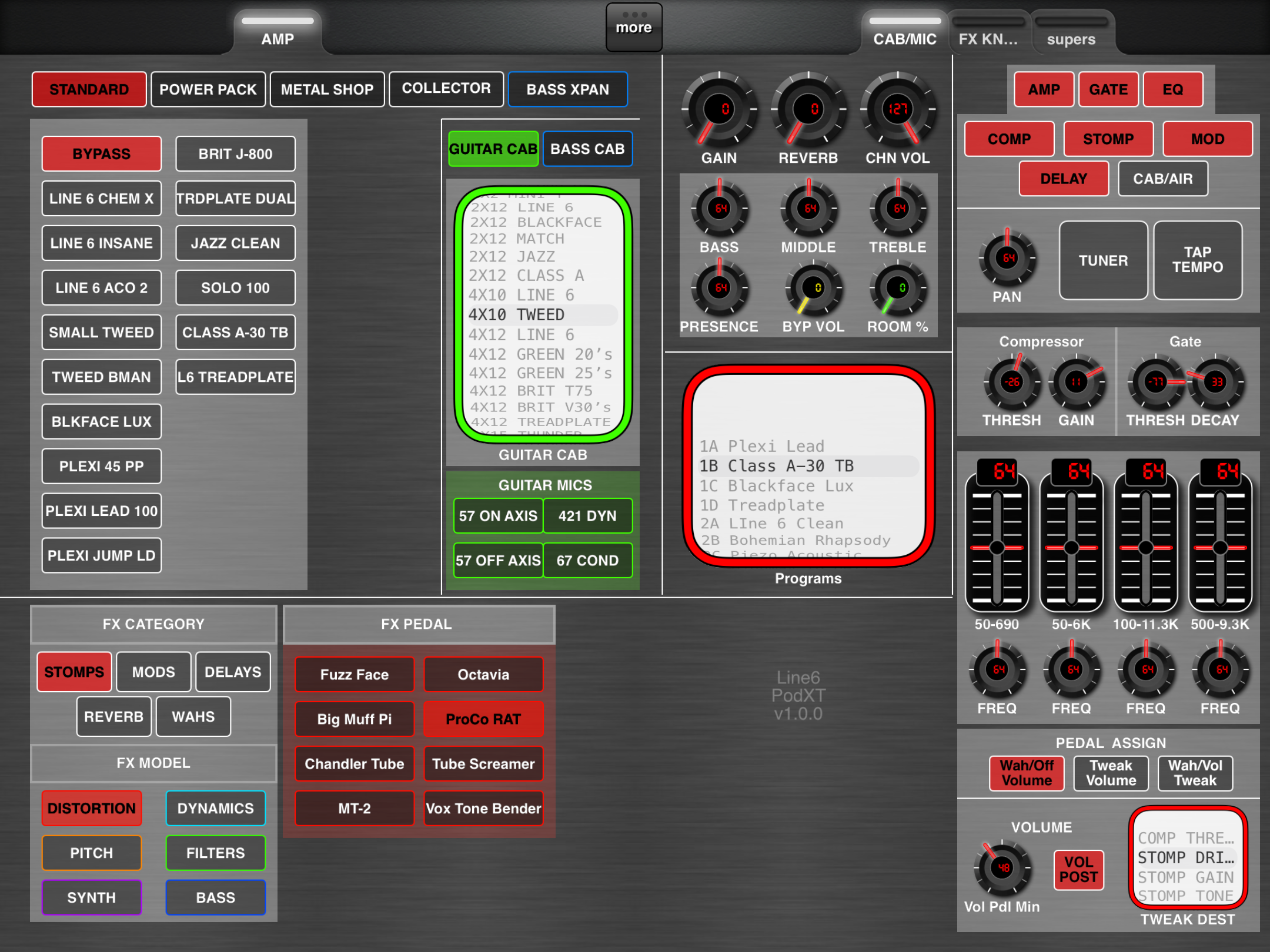Click the BYP VOL knob
Viewport: 1270px width, 952px height.
click(x=814, y=288)
